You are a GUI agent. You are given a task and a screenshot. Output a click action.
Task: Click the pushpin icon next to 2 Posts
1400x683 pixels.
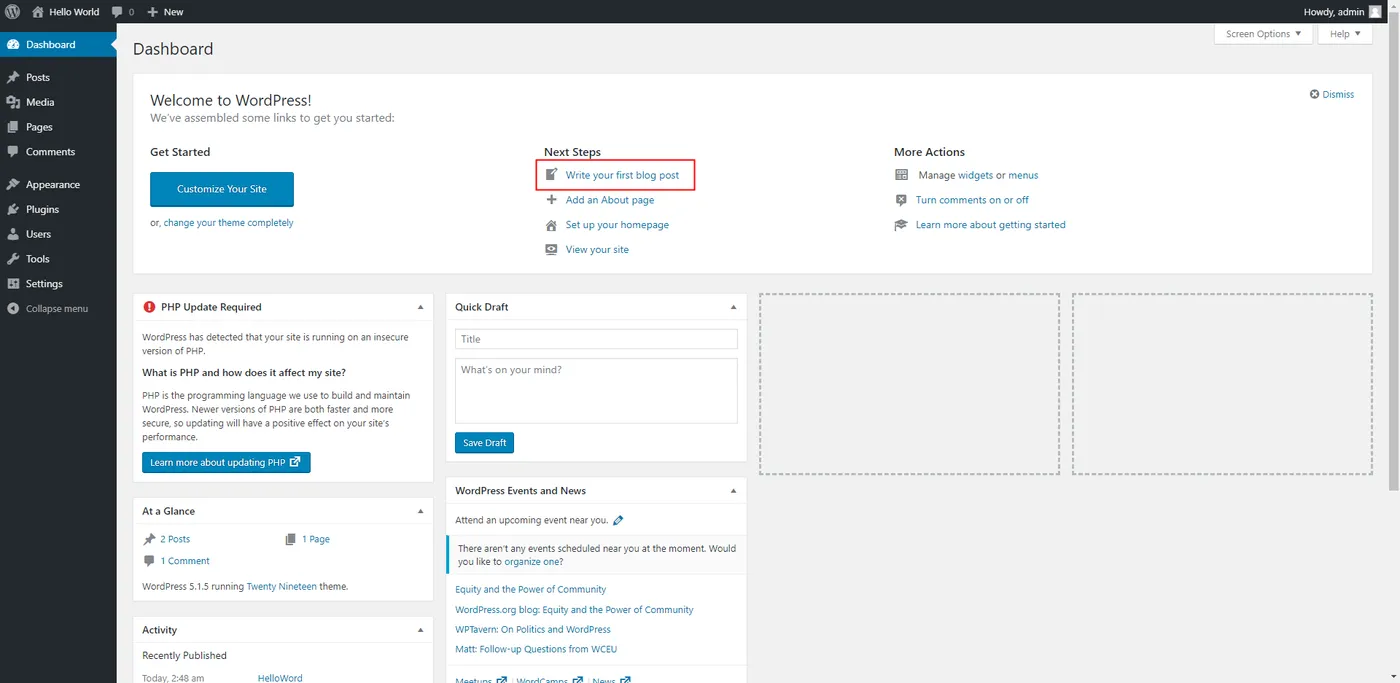coord(149,539)
